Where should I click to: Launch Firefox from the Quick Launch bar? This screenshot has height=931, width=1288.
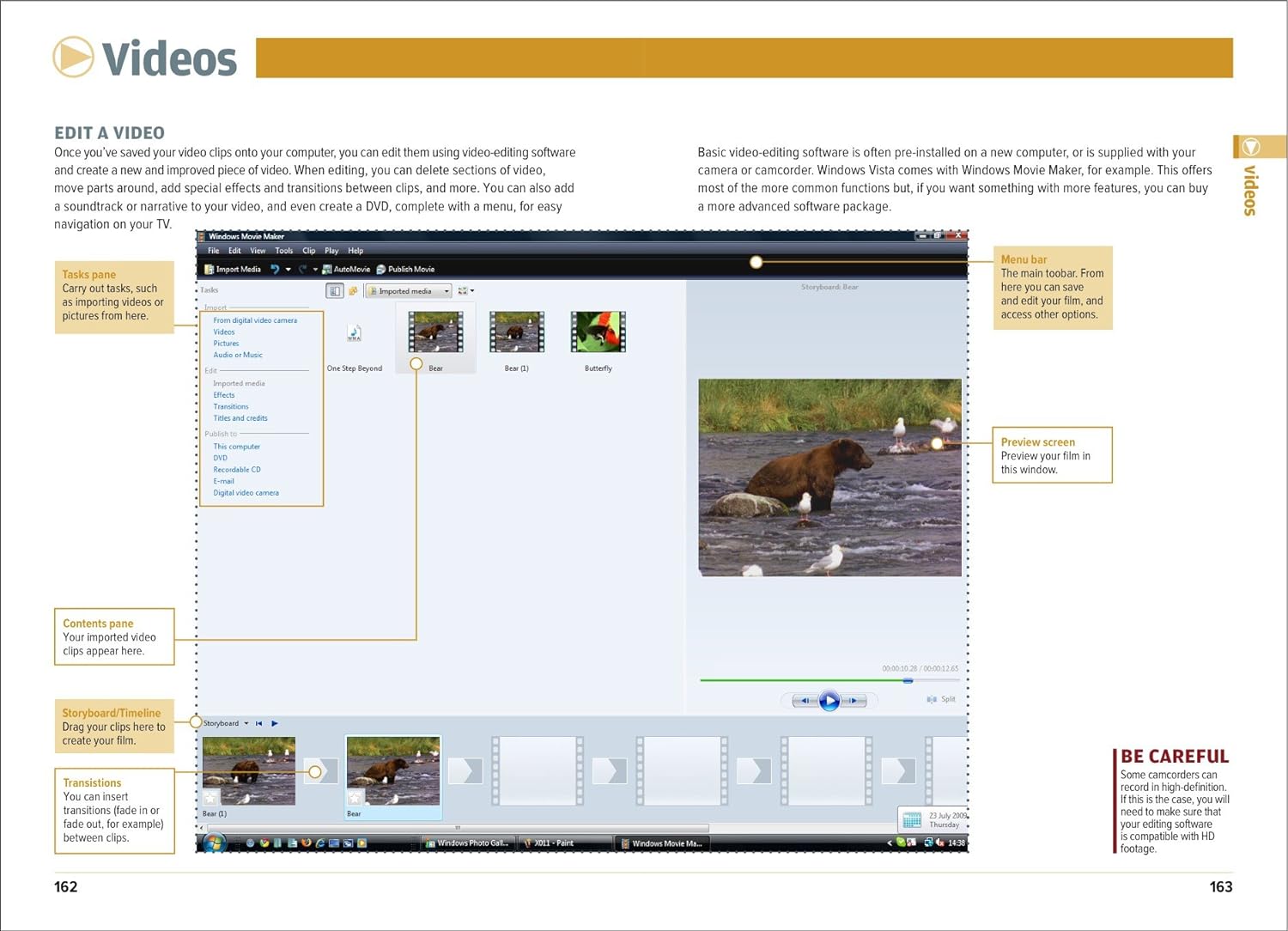click(307, 843)
